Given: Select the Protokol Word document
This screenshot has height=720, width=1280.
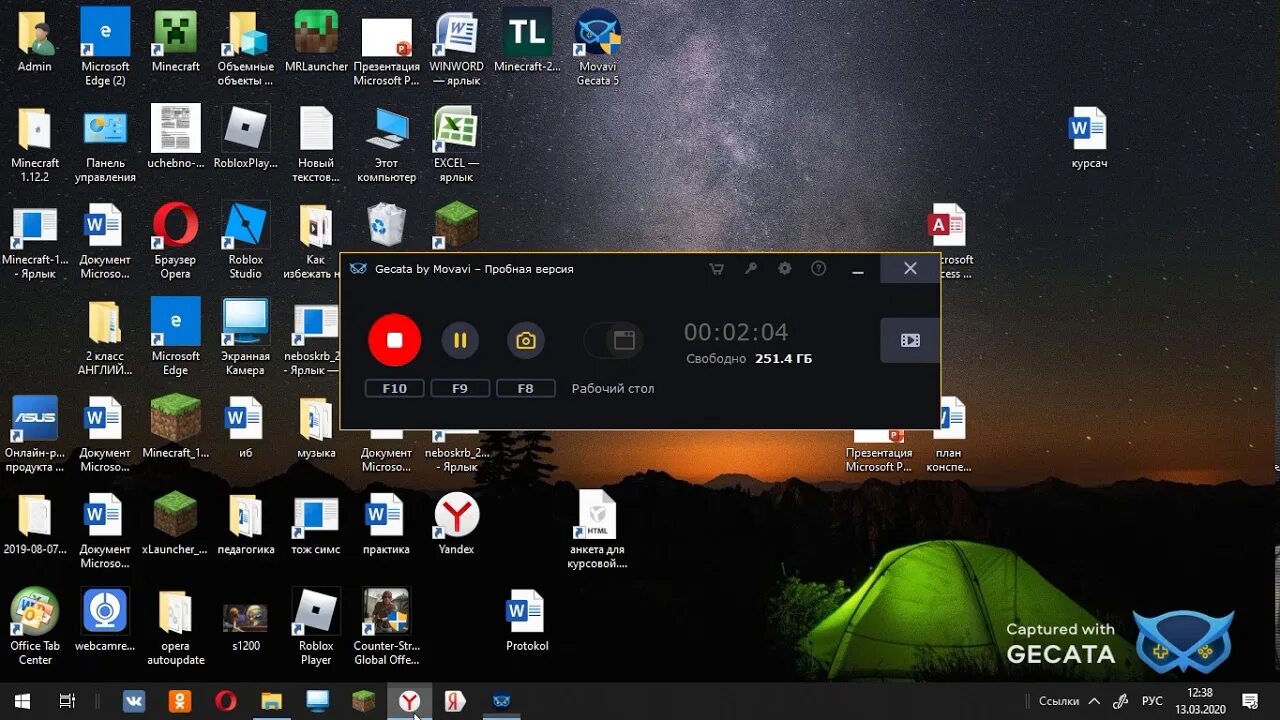Looking at the screenshot, I should click(x=527, y=620).
